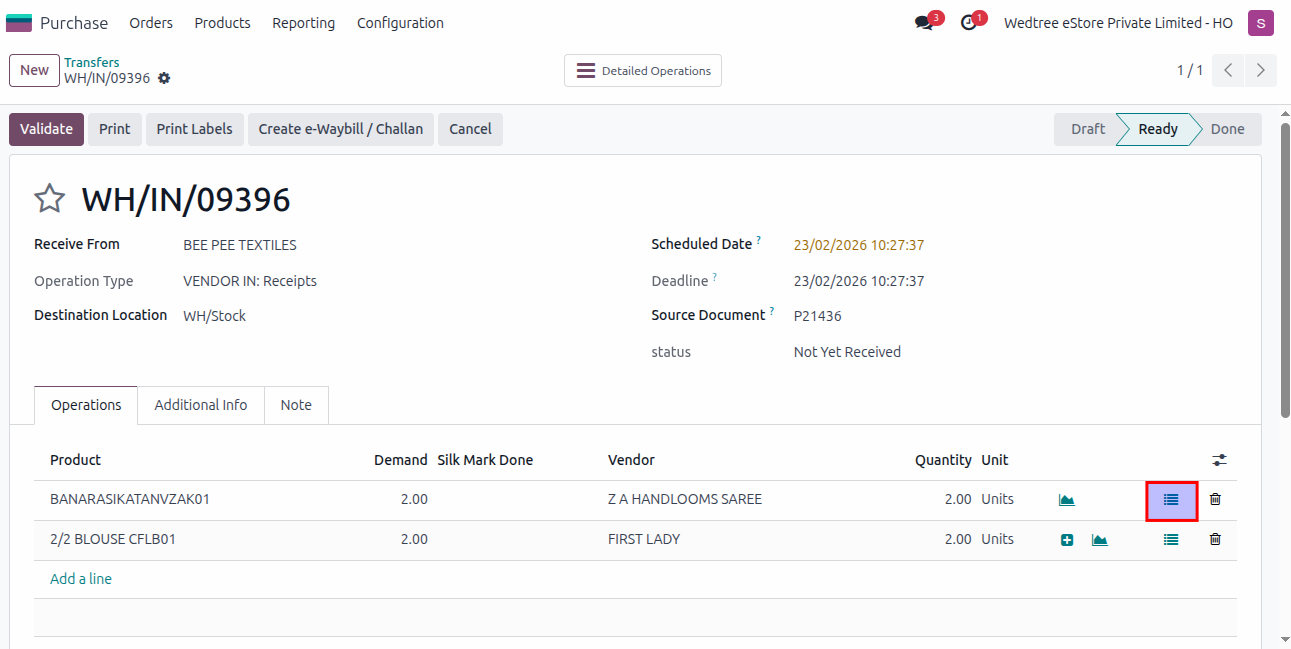Open detailed operations list for BANARASIKATANVZAK01 row
The height and width of the screenshot is (649, 1291).
(1171, 499)
